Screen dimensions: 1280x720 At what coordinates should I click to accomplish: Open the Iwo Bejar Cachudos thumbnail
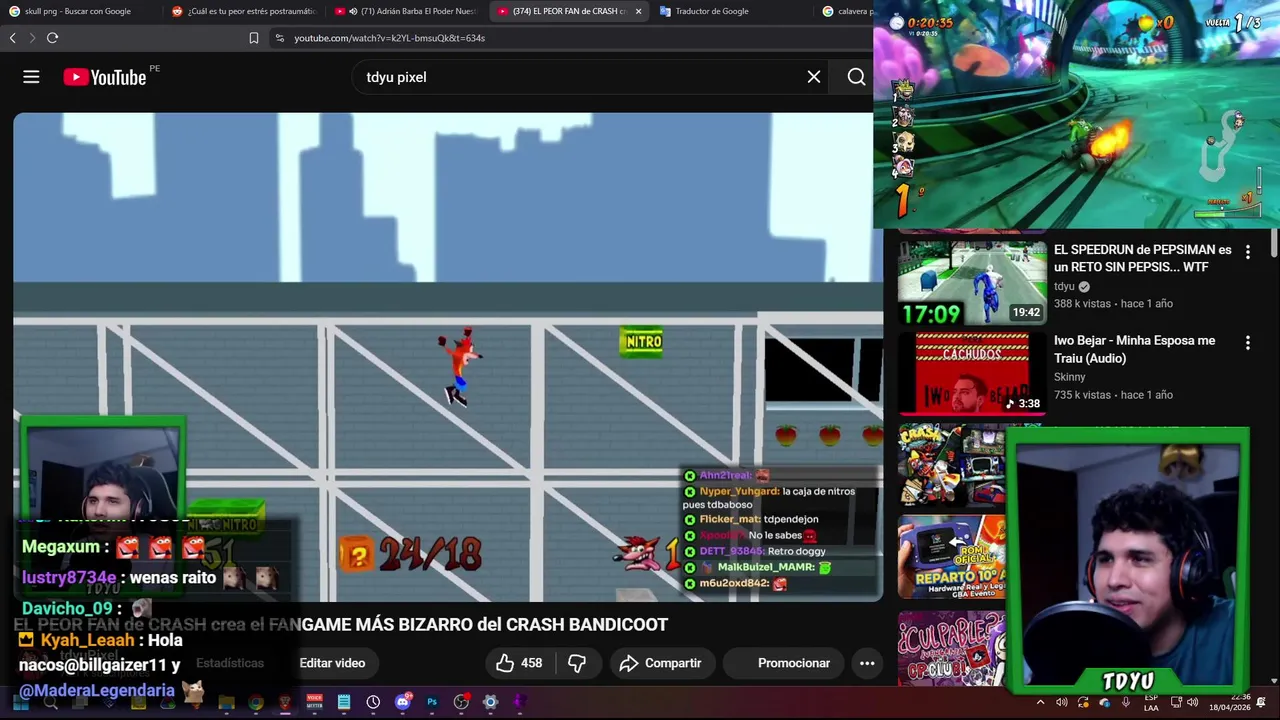point(971,373)
